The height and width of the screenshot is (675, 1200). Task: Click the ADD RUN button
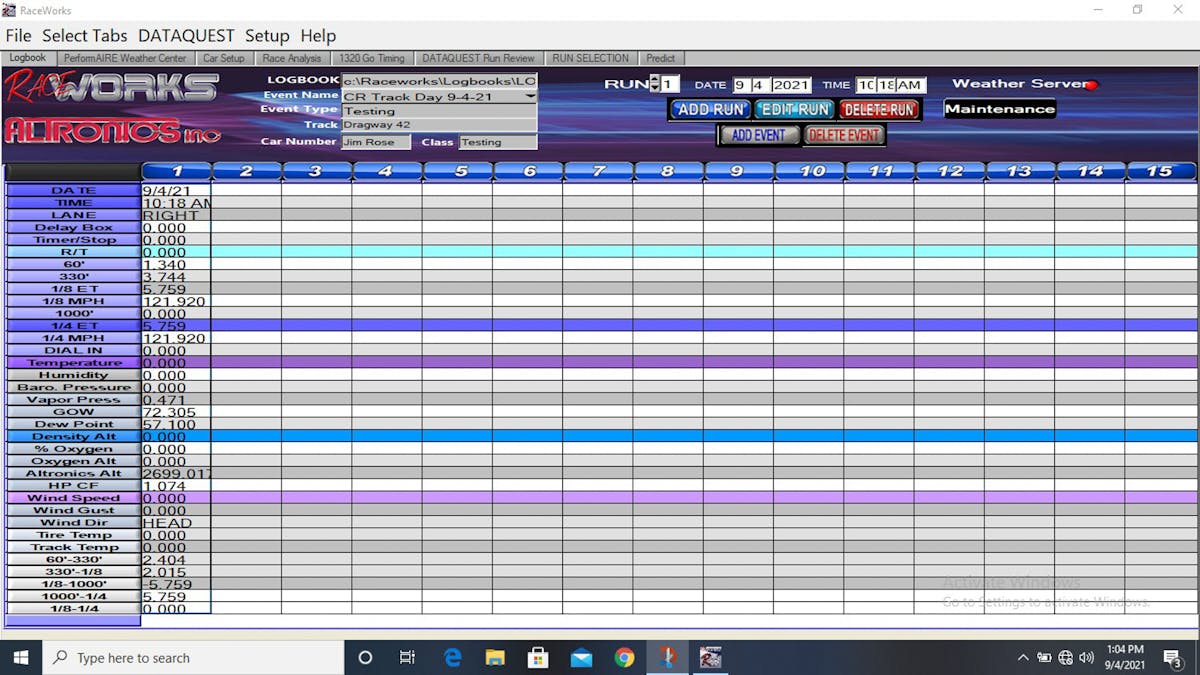coord(710,109)
